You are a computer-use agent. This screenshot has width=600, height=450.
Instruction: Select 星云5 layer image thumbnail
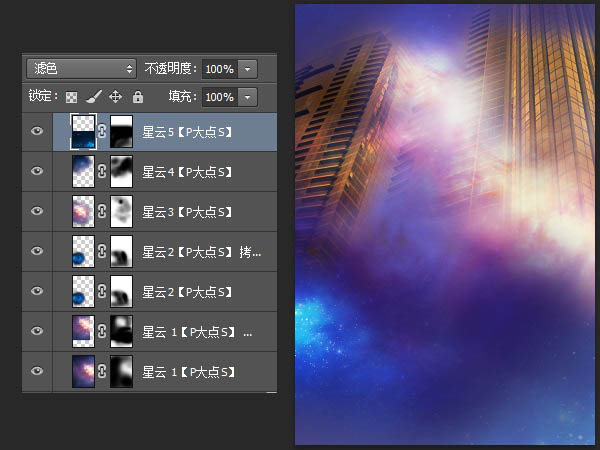[x=83, y=132]
